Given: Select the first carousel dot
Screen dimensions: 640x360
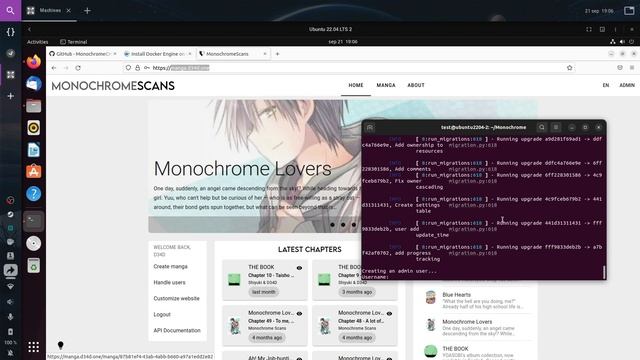Looking at the screenshot, I should point(332,224).
